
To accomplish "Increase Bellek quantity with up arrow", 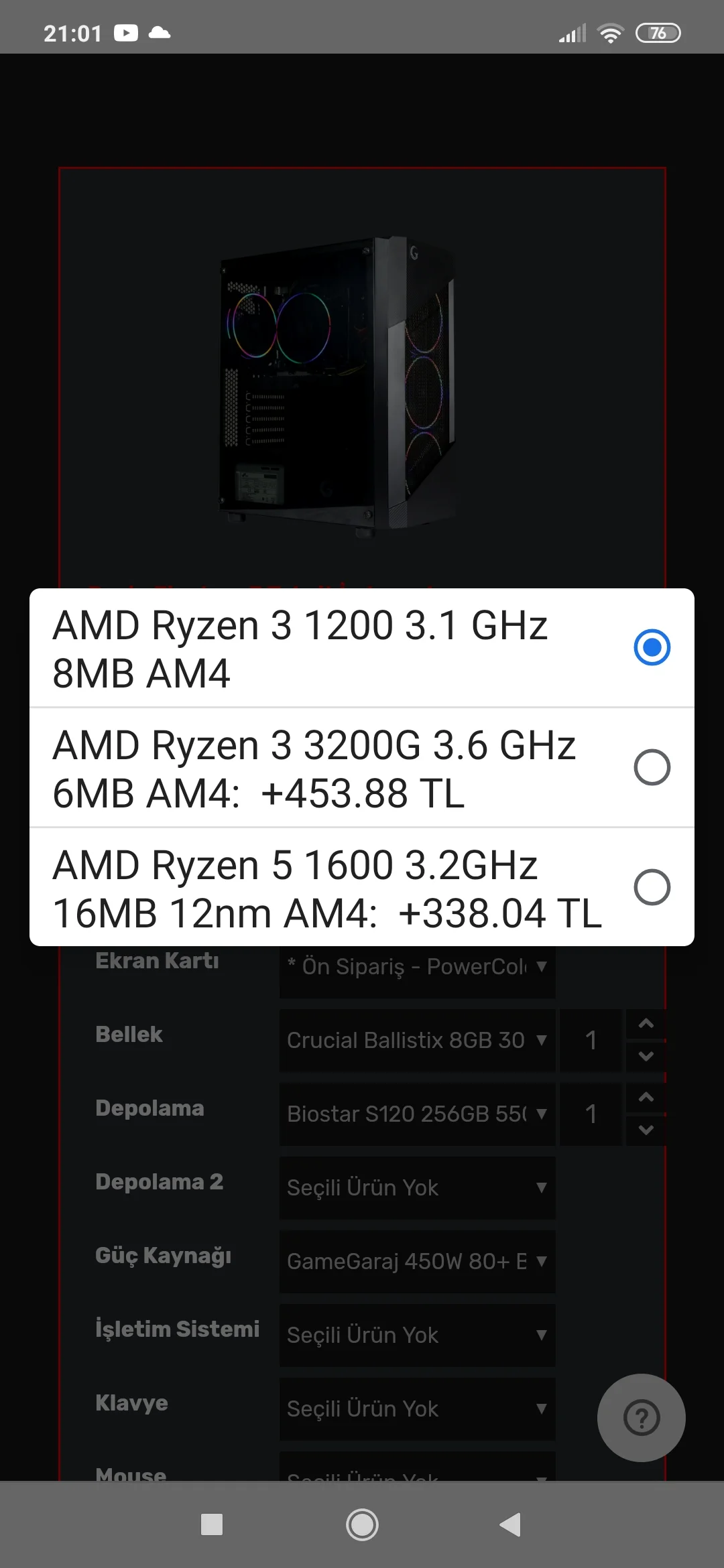I will point(646,1024).
